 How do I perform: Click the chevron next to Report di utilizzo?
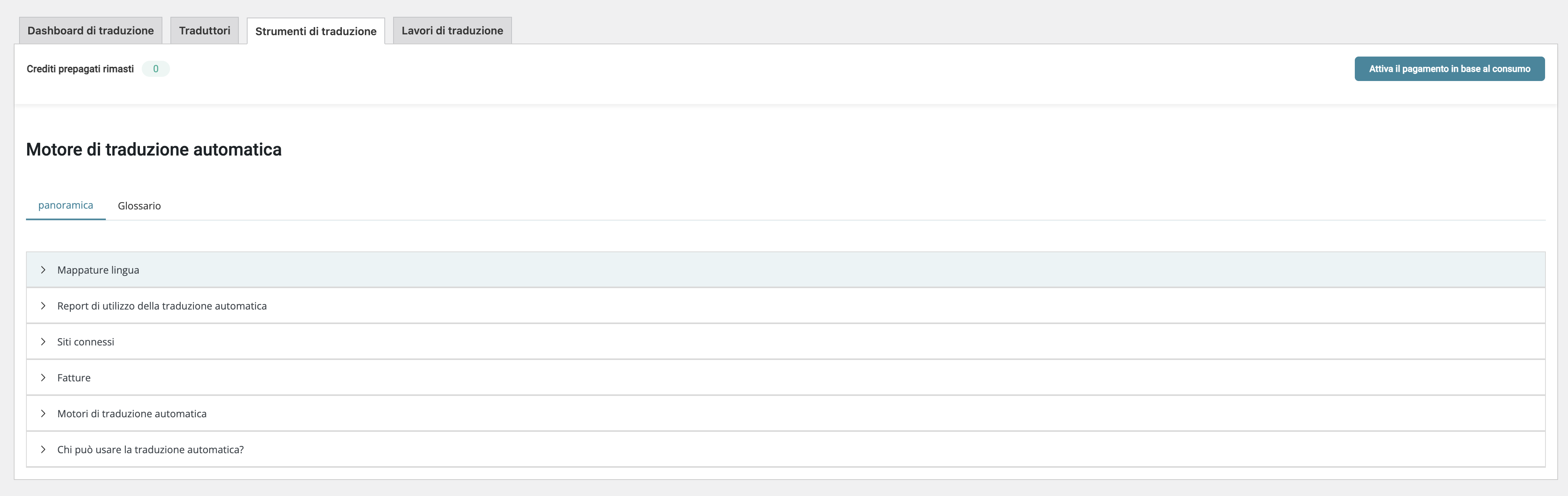43,306
